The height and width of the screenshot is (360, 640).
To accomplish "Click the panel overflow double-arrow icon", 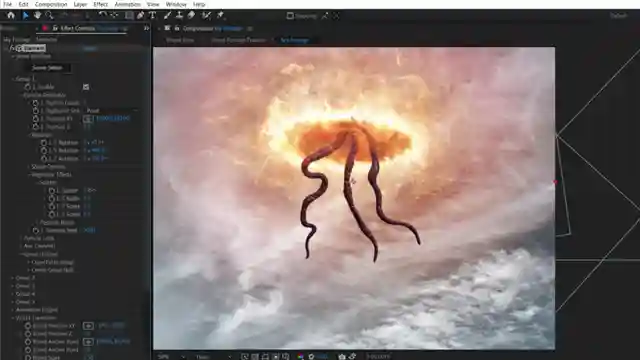I will click(x=146, y=28).
